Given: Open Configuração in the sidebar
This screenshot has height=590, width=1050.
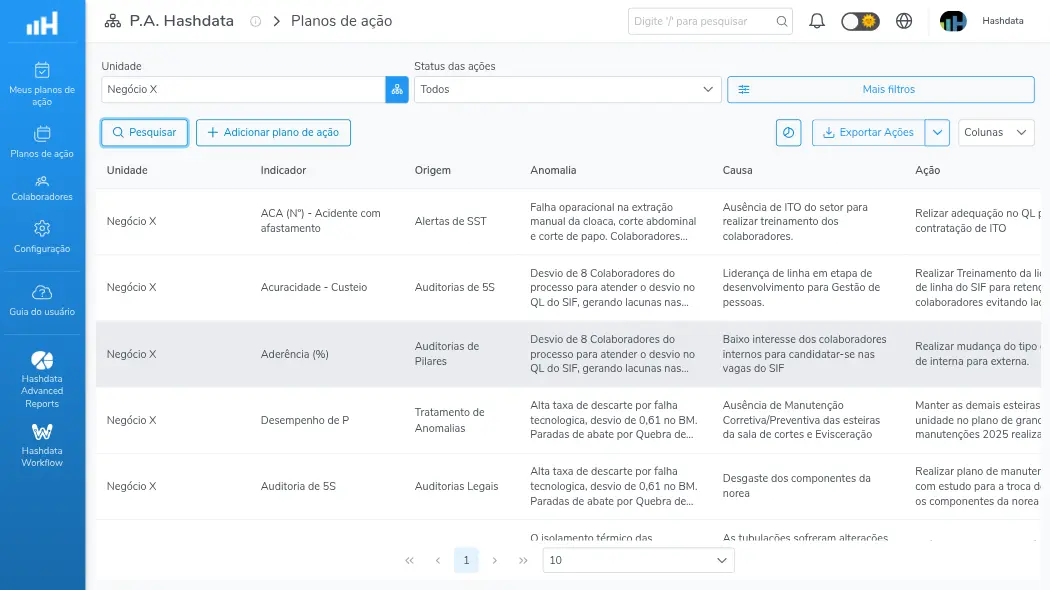Looking at the screenshot, I should coord(42,237).
